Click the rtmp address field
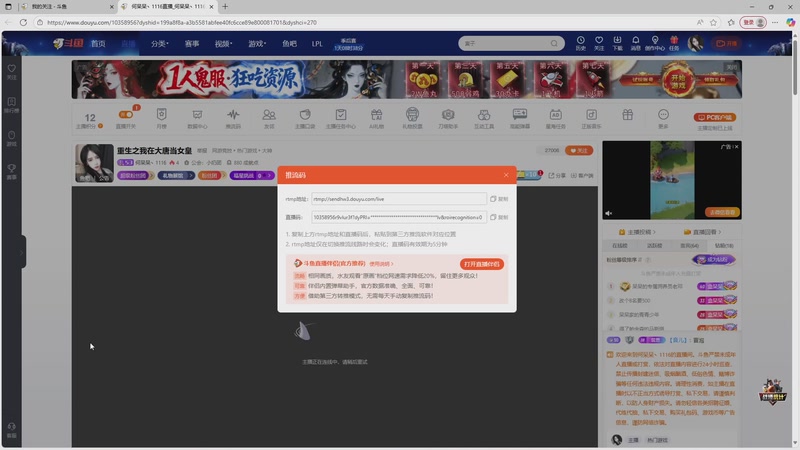Image resolution: width=800 pixels, height=450 pixels. coord(398,199)
